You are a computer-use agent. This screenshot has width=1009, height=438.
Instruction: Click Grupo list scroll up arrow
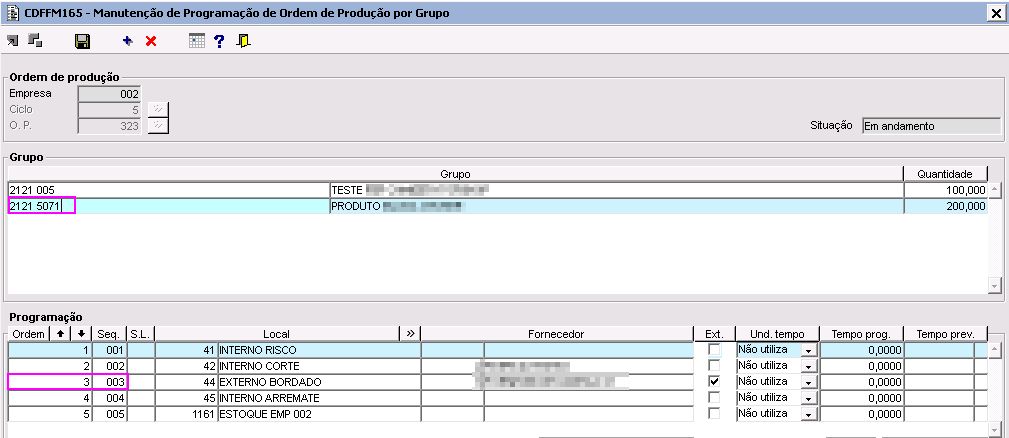994,190
